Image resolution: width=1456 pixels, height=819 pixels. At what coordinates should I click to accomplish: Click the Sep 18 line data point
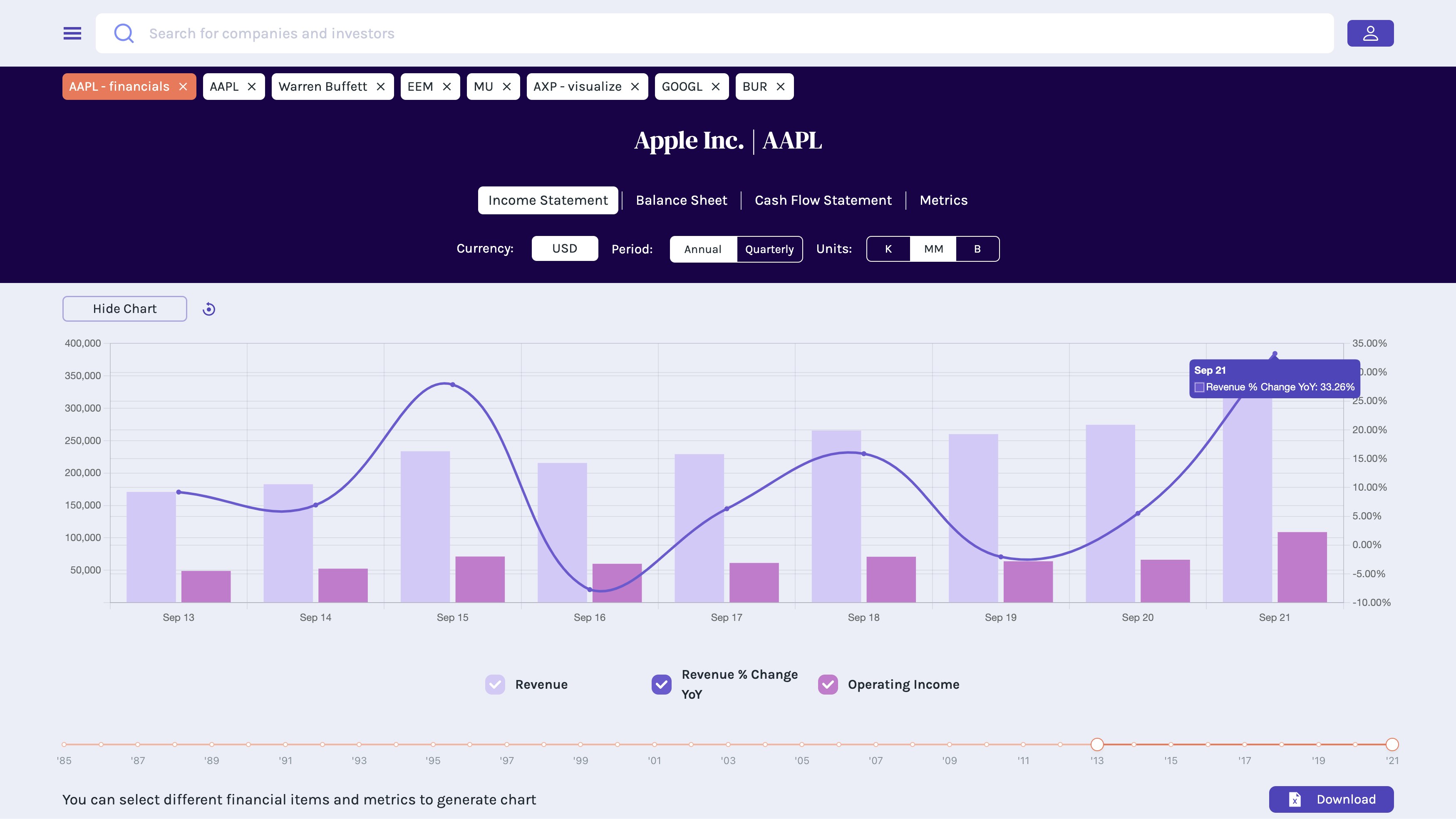click(863, 454)
